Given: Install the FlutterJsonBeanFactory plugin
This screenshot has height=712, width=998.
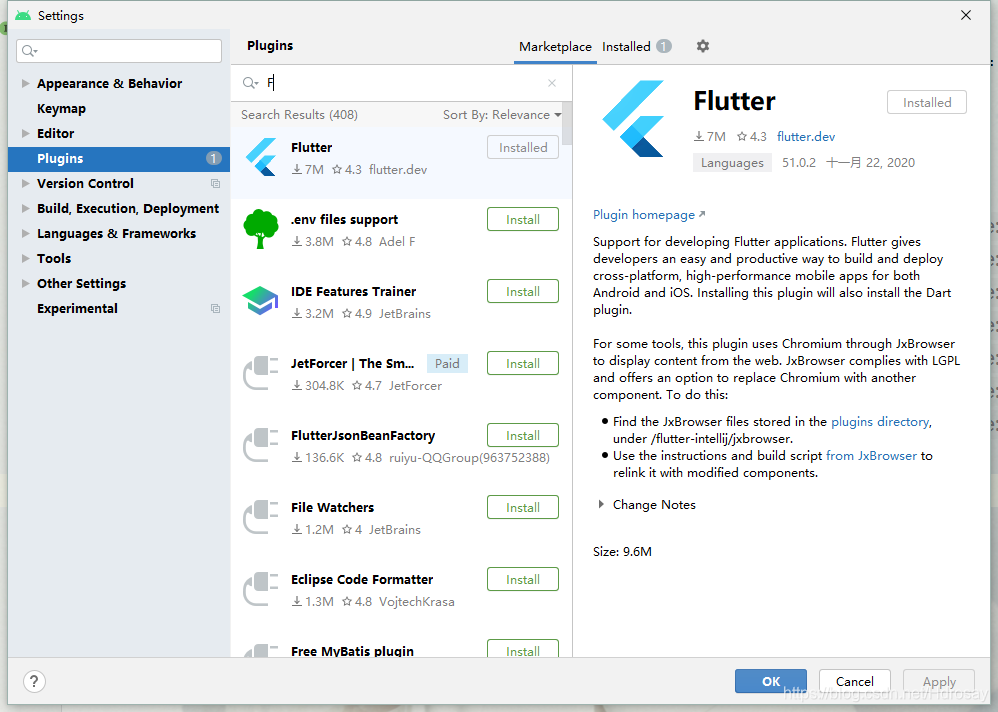Looking at the screenshot, I should 523,435.
